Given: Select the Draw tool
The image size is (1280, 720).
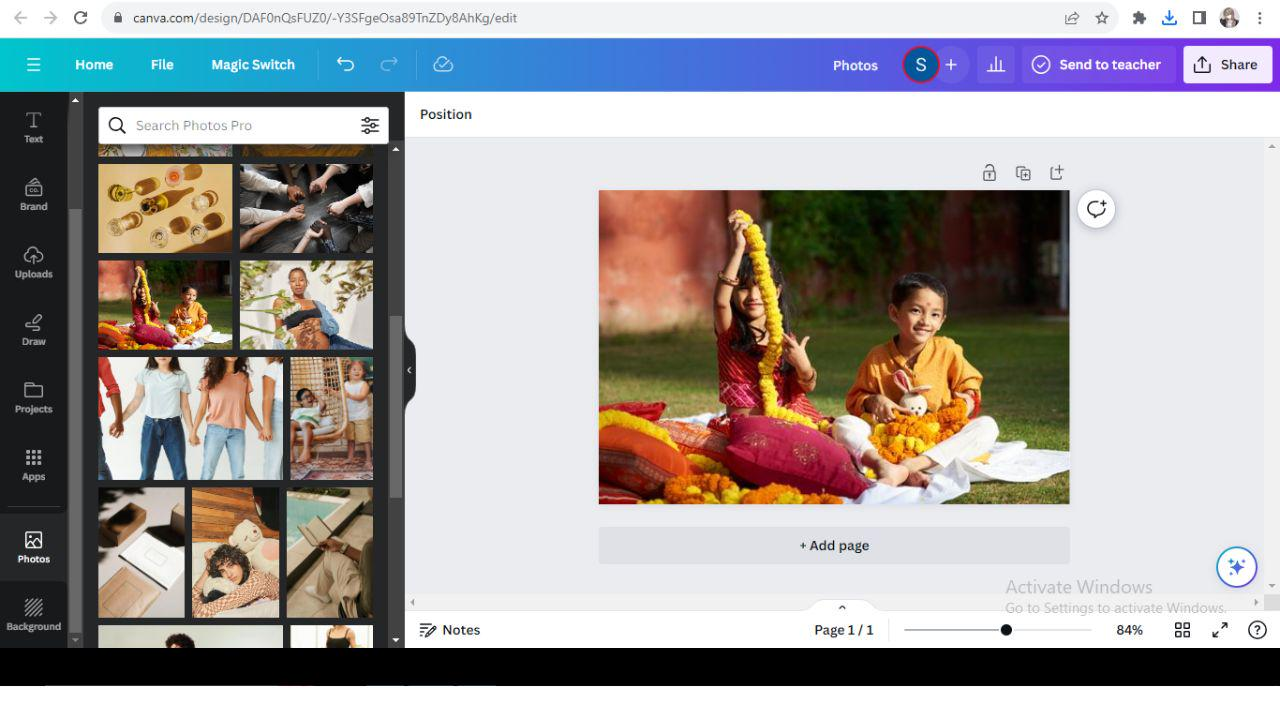Looking at the screenshot, I should (x=33, y=330).
